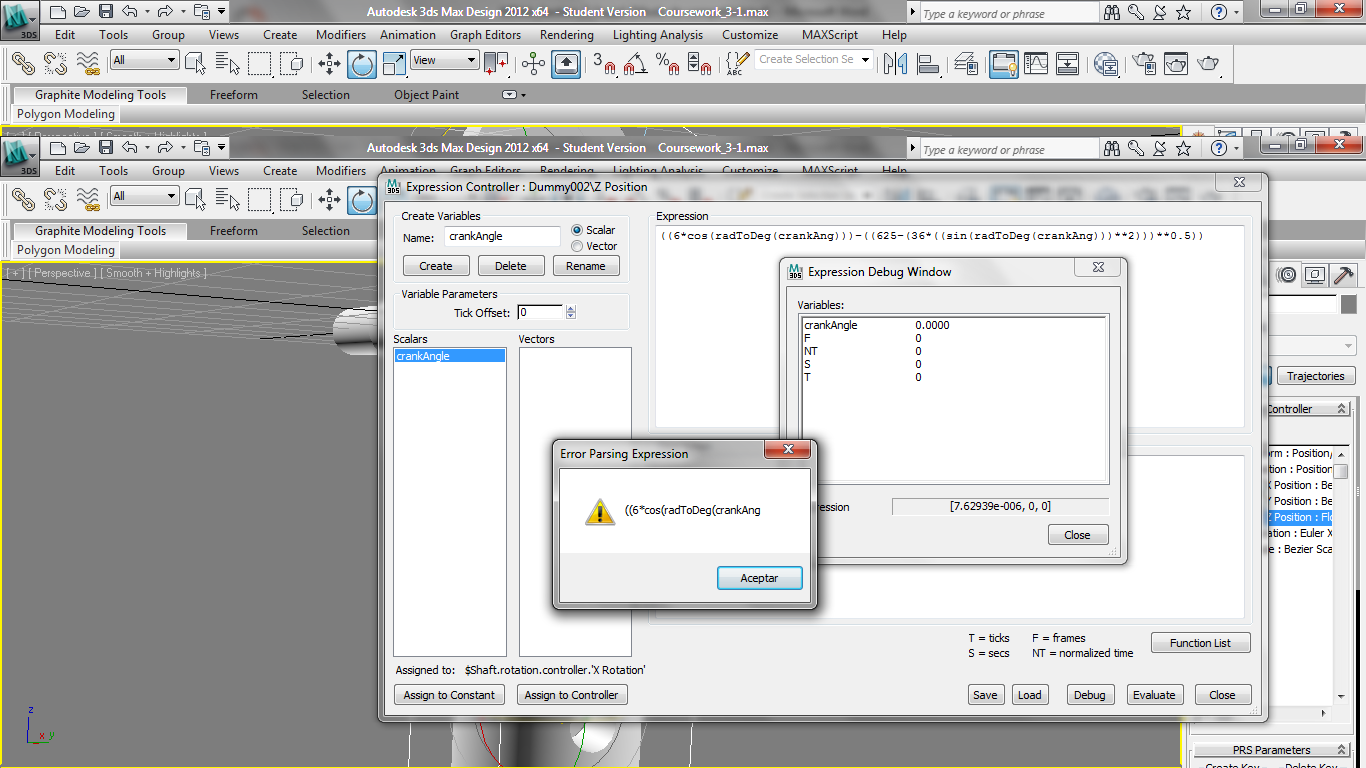This screenshot has width=1366, height=768.
Task: Click Select and Link in upper main toolbar
Action: (x=24, y=64)
